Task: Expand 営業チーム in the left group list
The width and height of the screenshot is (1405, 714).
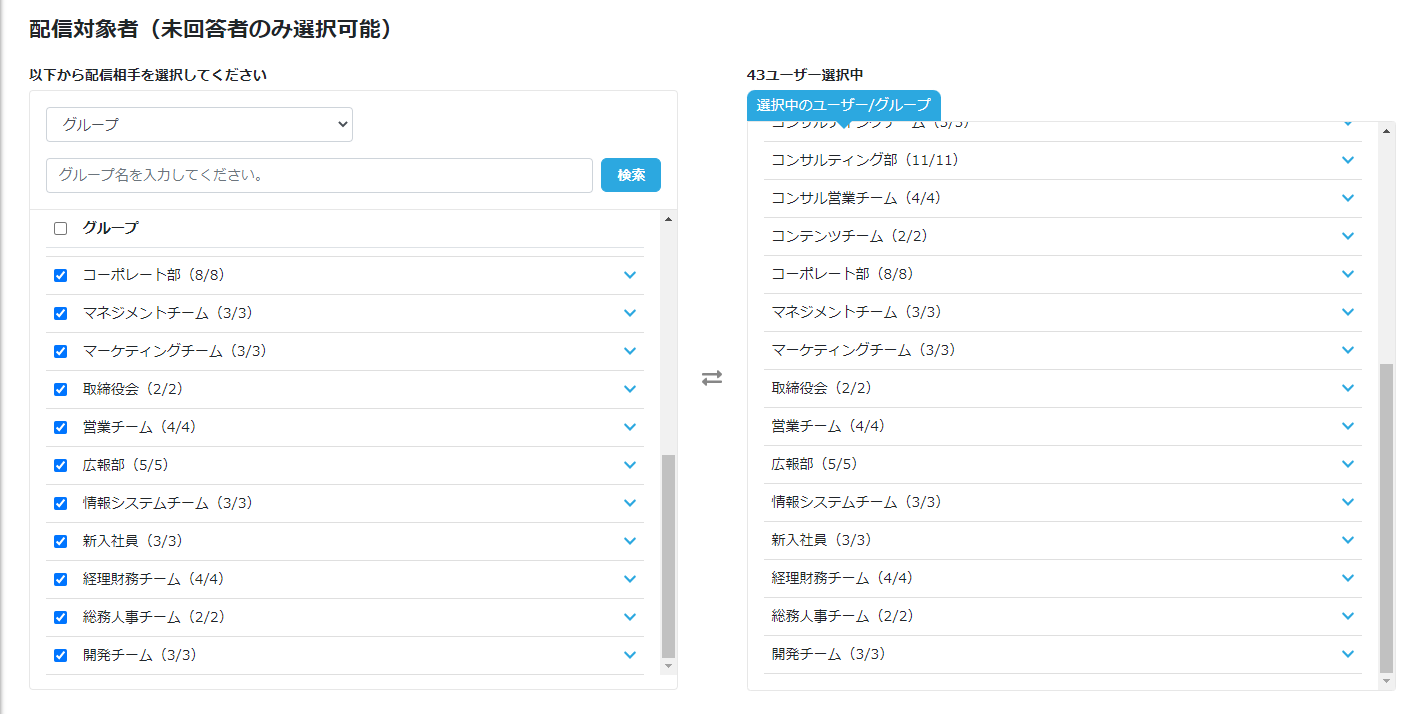Action: coord(629,427)
